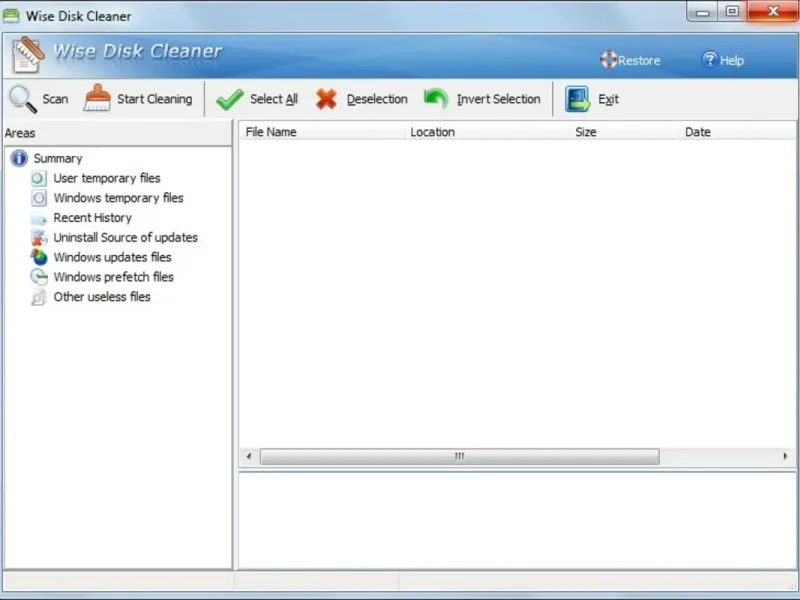
Task: Click the title bar application icon
Action: 11,16
